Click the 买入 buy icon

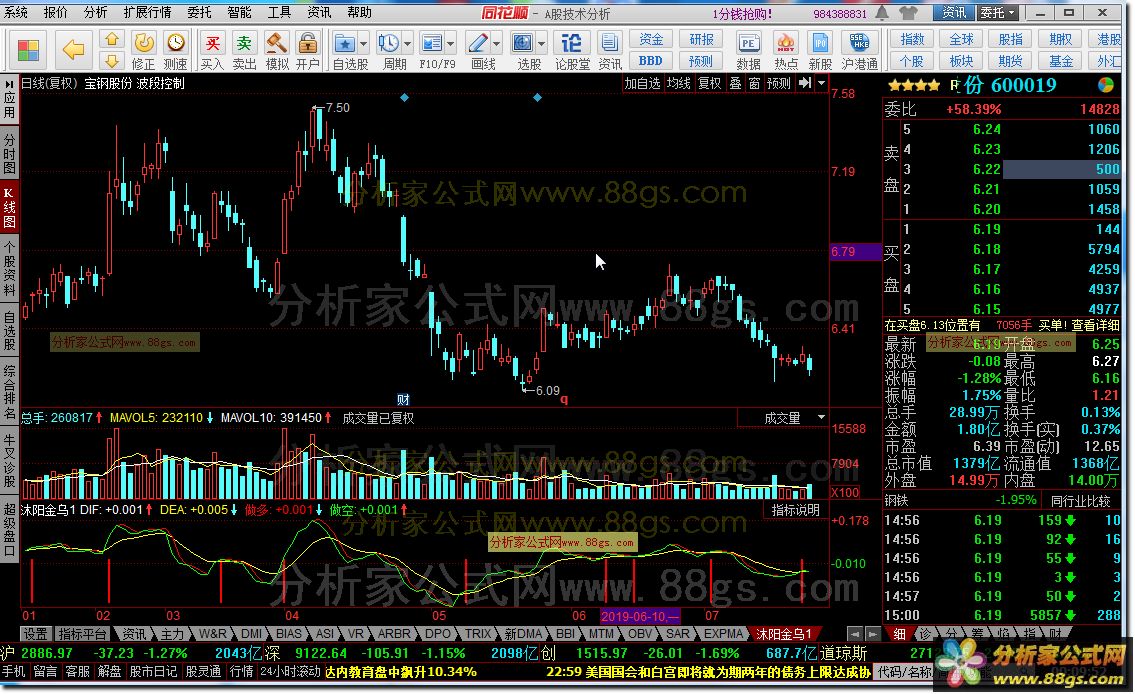212,43
